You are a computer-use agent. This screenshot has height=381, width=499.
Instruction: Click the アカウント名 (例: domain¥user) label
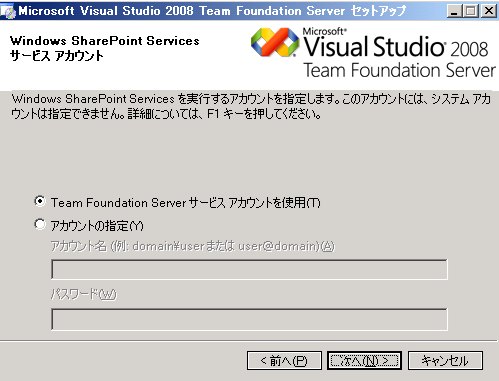coord(193,246)
